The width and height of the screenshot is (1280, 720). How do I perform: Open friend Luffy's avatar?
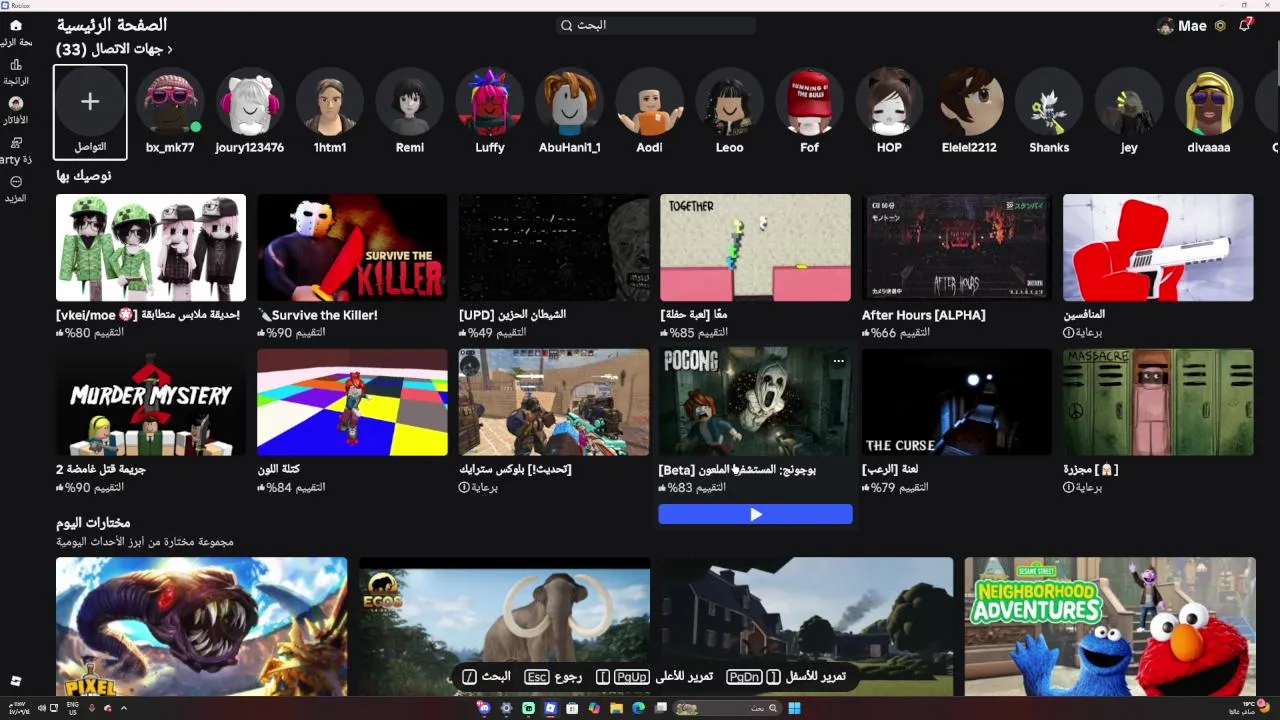point(490,102)
